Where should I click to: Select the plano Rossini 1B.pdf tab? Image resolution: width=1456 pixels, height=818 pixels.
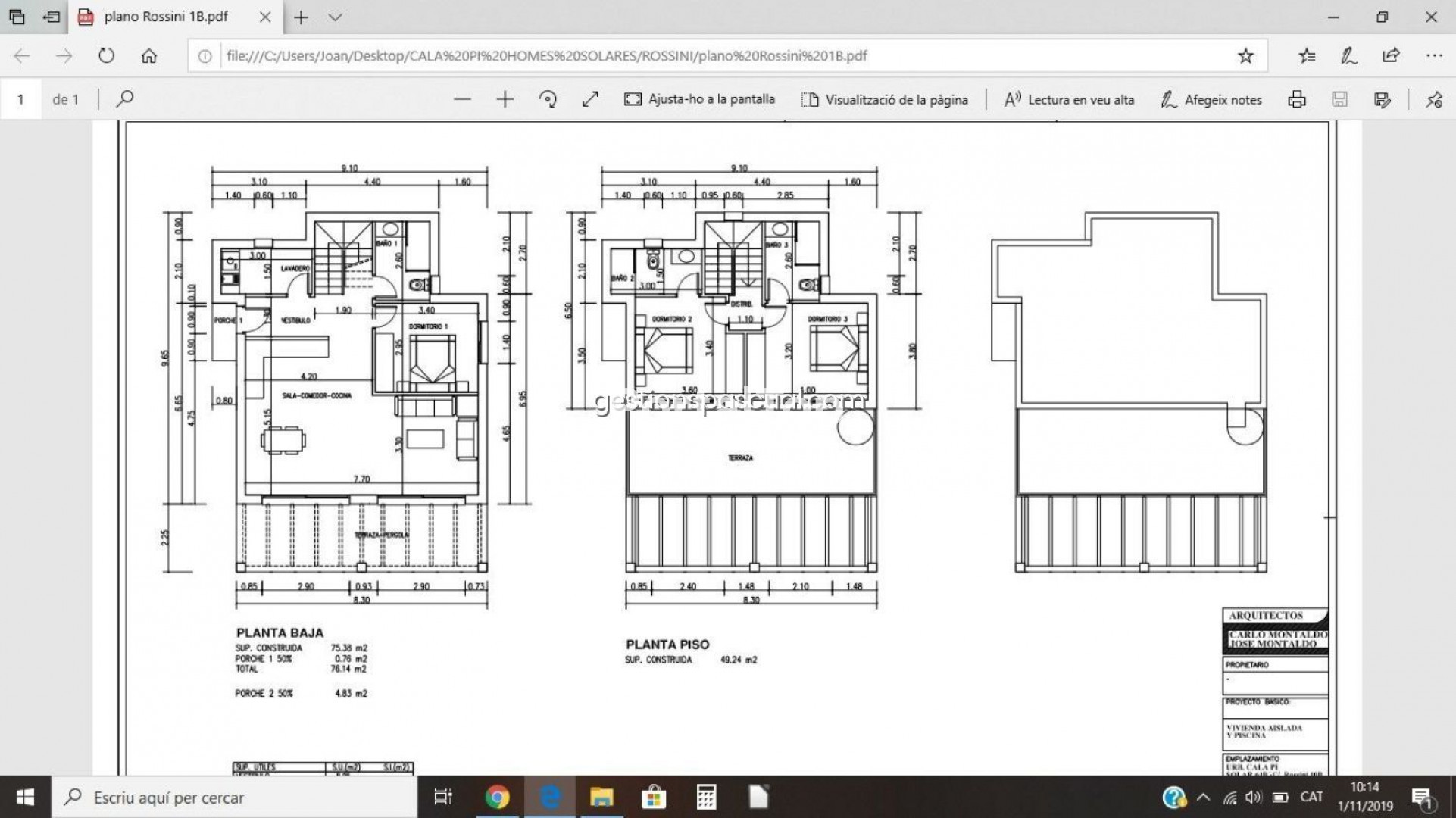click(166, 17)
